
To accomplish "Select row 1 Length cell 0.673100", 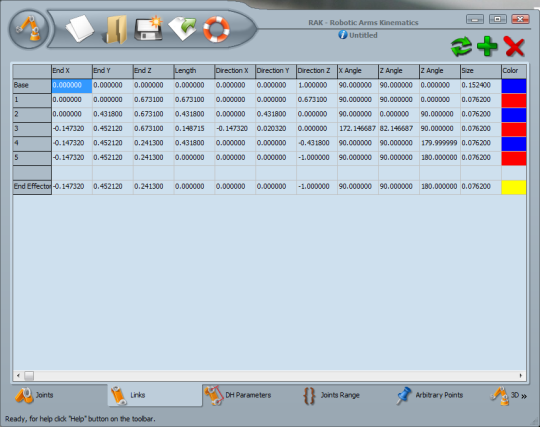I will pyautogui.click(x=194, y=100).
